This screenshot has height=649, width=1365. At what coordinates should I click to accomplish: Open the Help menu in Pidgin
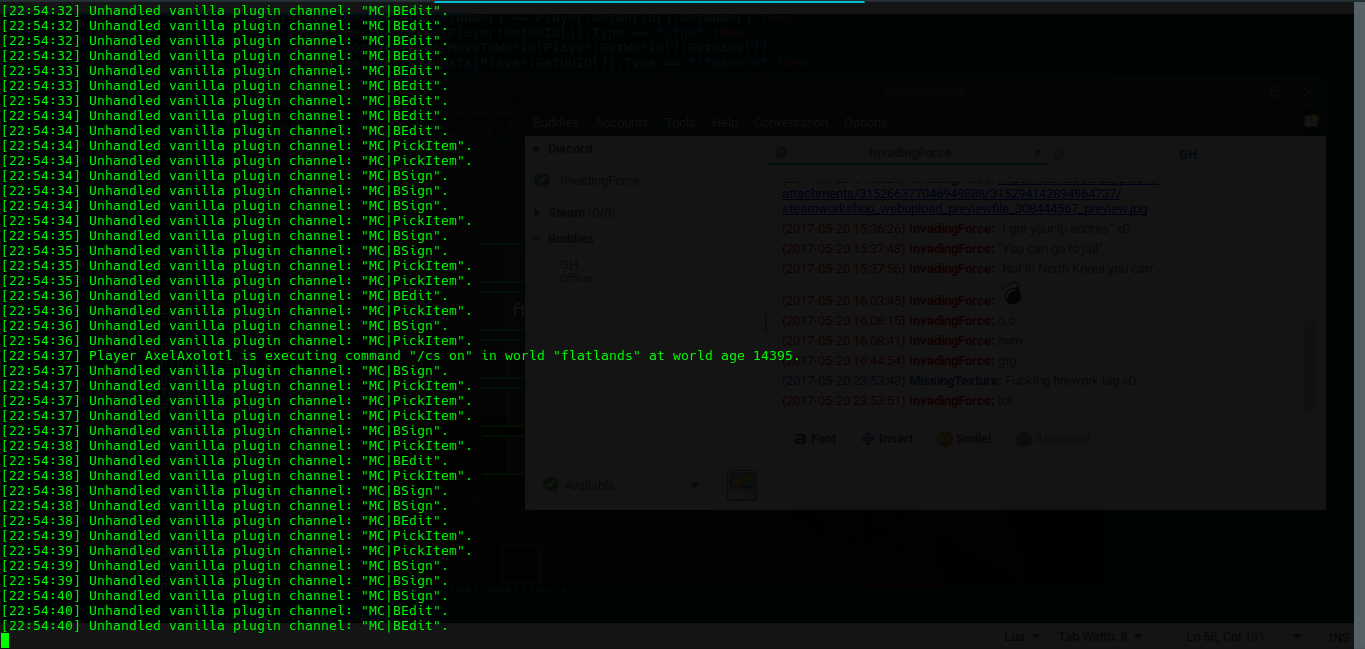pyautogui.click(x=725, y=123)
